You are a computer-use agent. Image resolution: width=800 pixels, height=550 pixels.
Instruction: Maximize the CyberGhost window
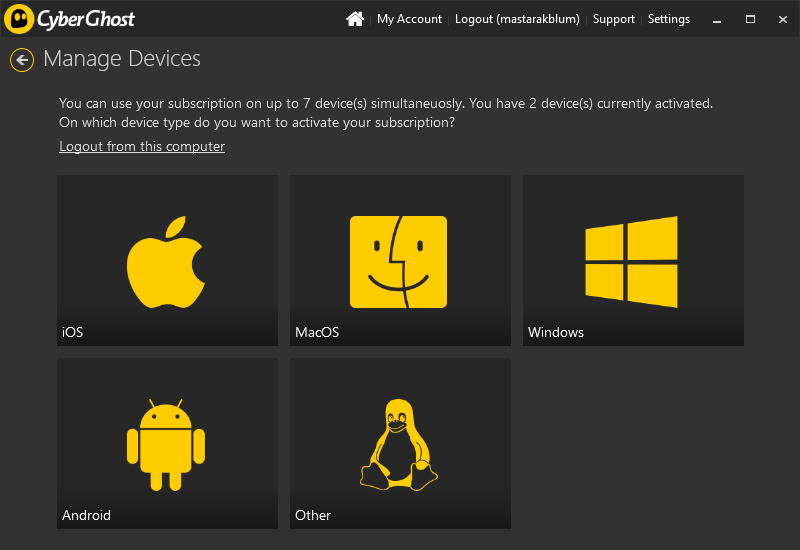(x=750, y=19)
